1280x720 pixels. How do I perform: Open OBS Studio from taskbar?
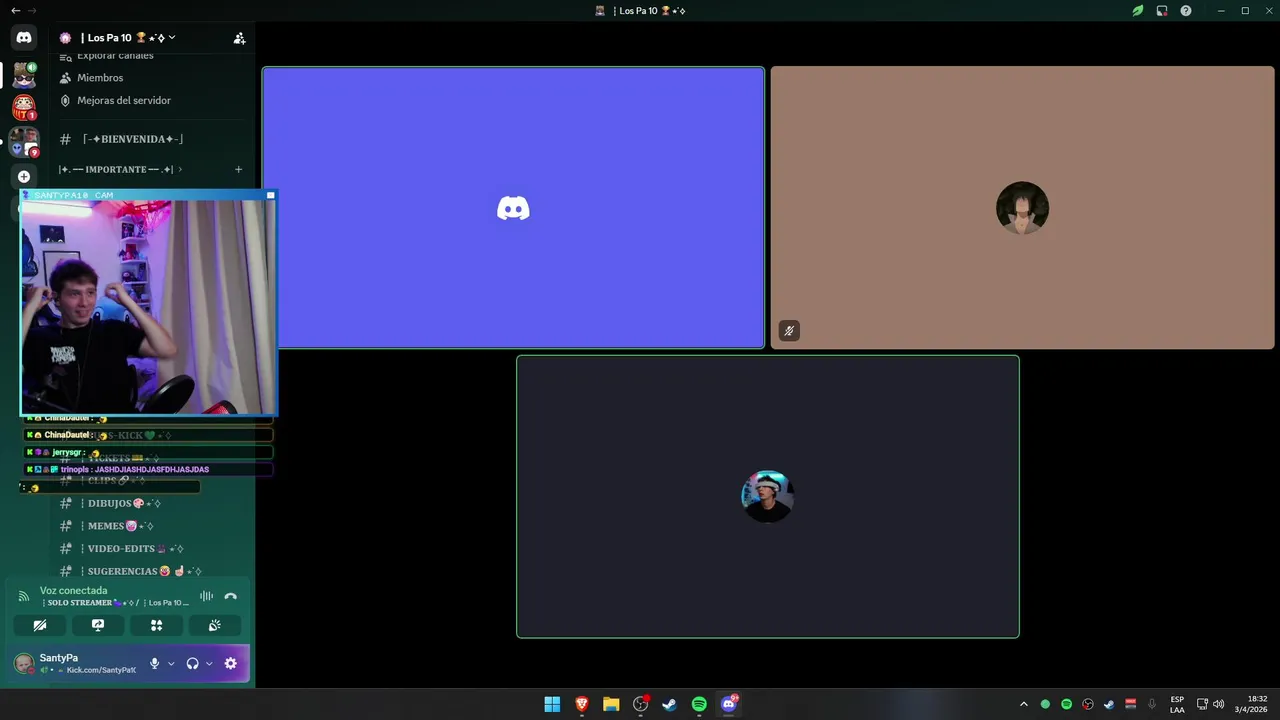[641, 704]
